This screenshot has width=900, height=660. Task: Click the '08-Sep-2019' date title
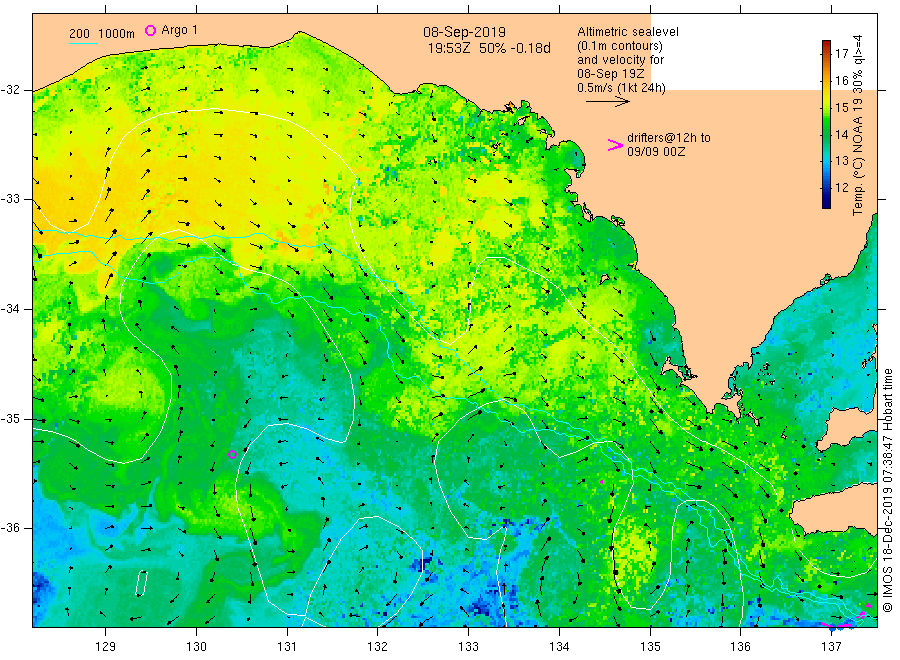click(x=464, y=33)
